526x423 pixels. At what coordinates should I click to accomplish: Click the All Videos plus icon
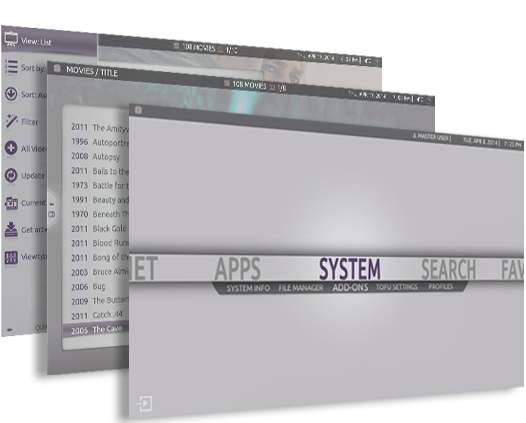click(11, 148)
